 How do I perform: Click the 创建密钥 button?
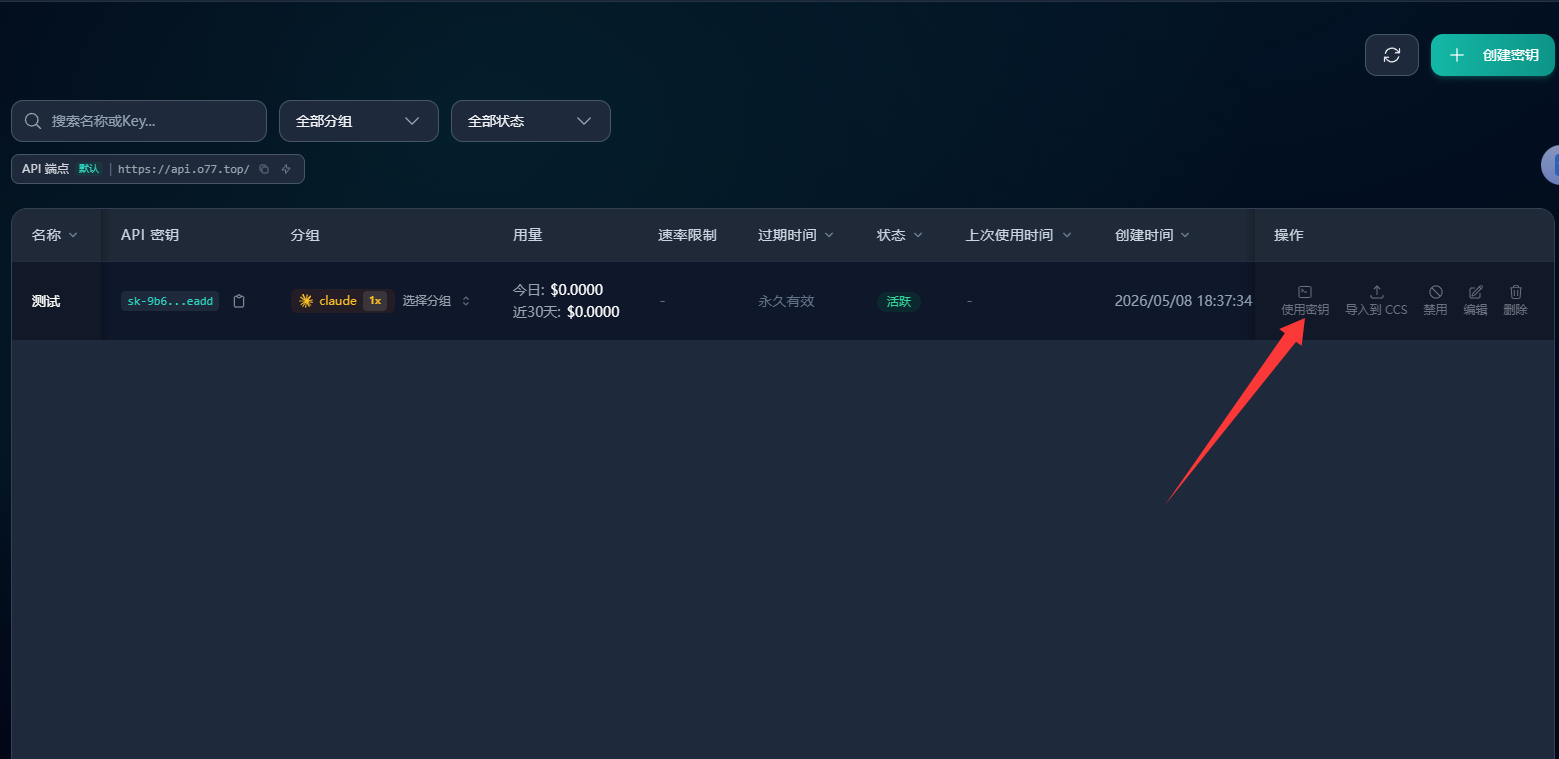coord(1492,55)
